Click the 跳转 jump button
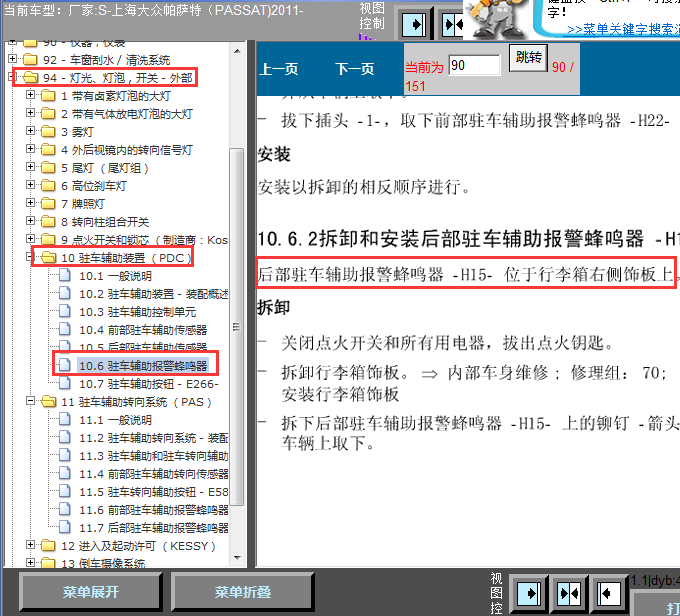The height and width of the screenshot is (616, 680). pyautogui.click(x=528, y=57)
